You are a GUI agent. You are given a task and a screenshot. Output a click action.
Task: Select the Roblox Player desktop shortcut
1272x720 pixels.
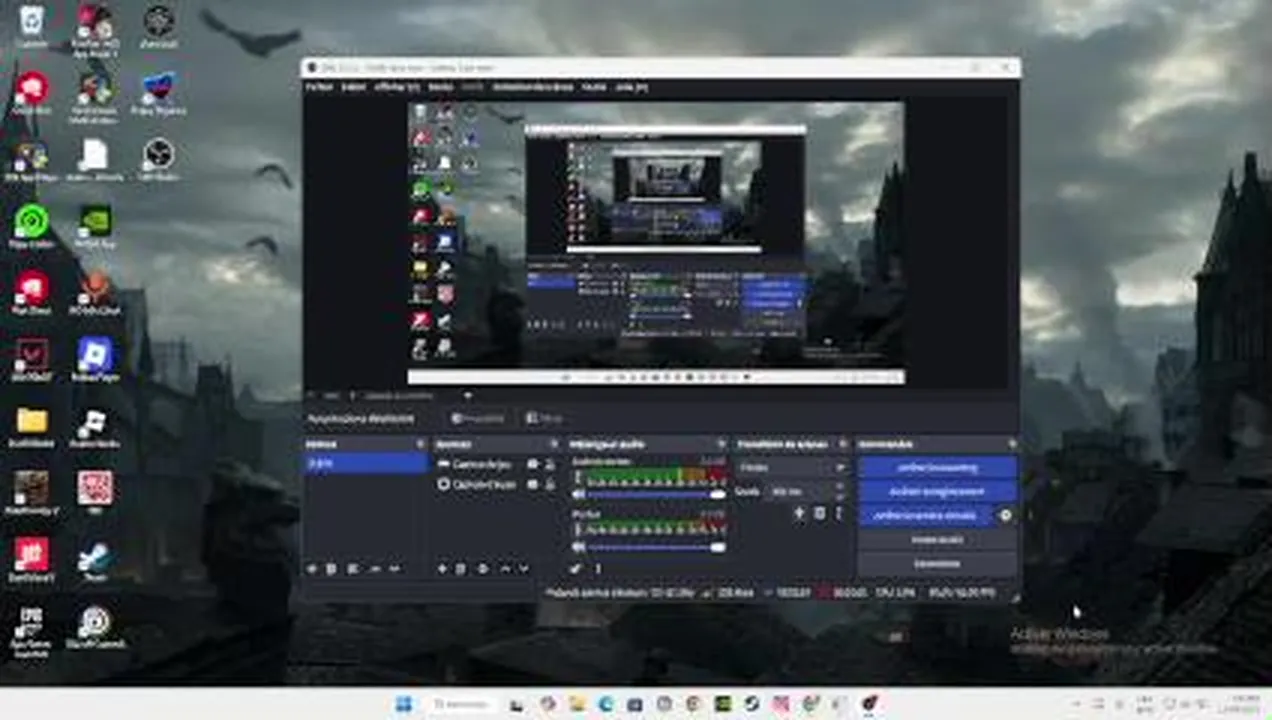click(x=95, y=360)
